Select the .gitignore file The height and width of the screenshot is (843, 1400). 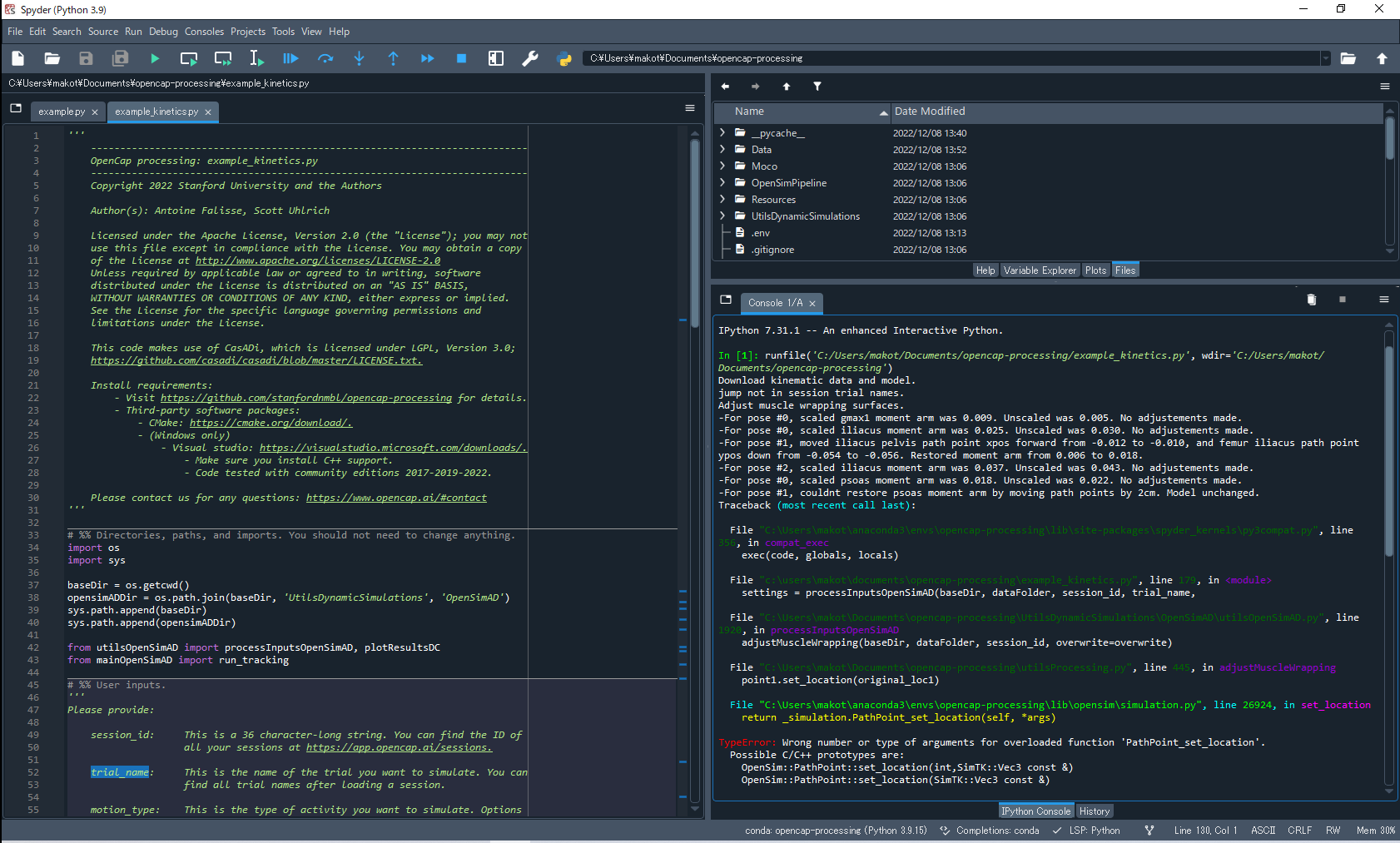772,250
